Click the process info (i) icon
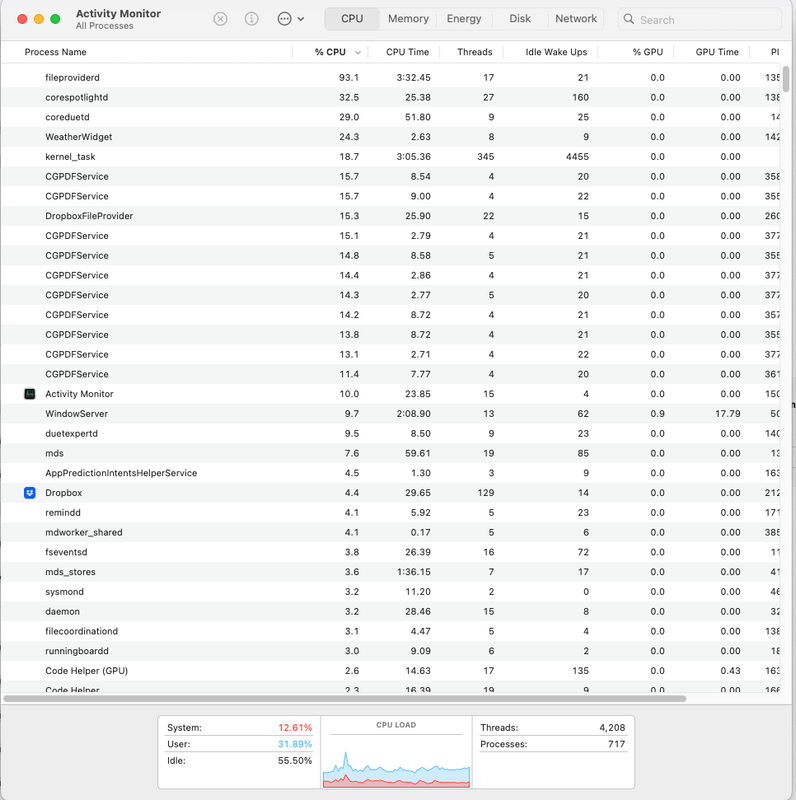This screenshot has height=800, width=796. [x=252, y=19]
